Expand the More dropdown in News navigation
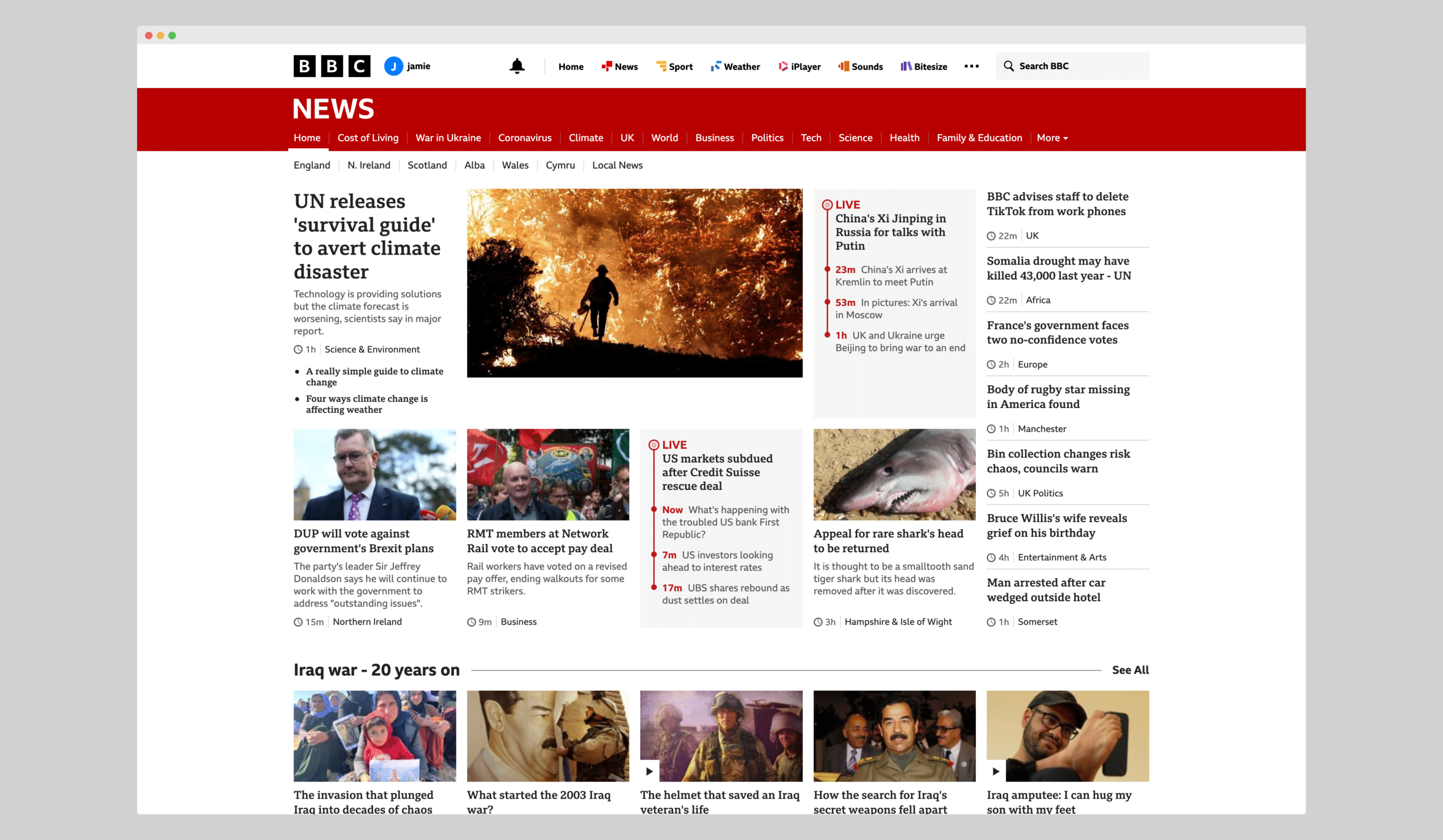 1052,138
